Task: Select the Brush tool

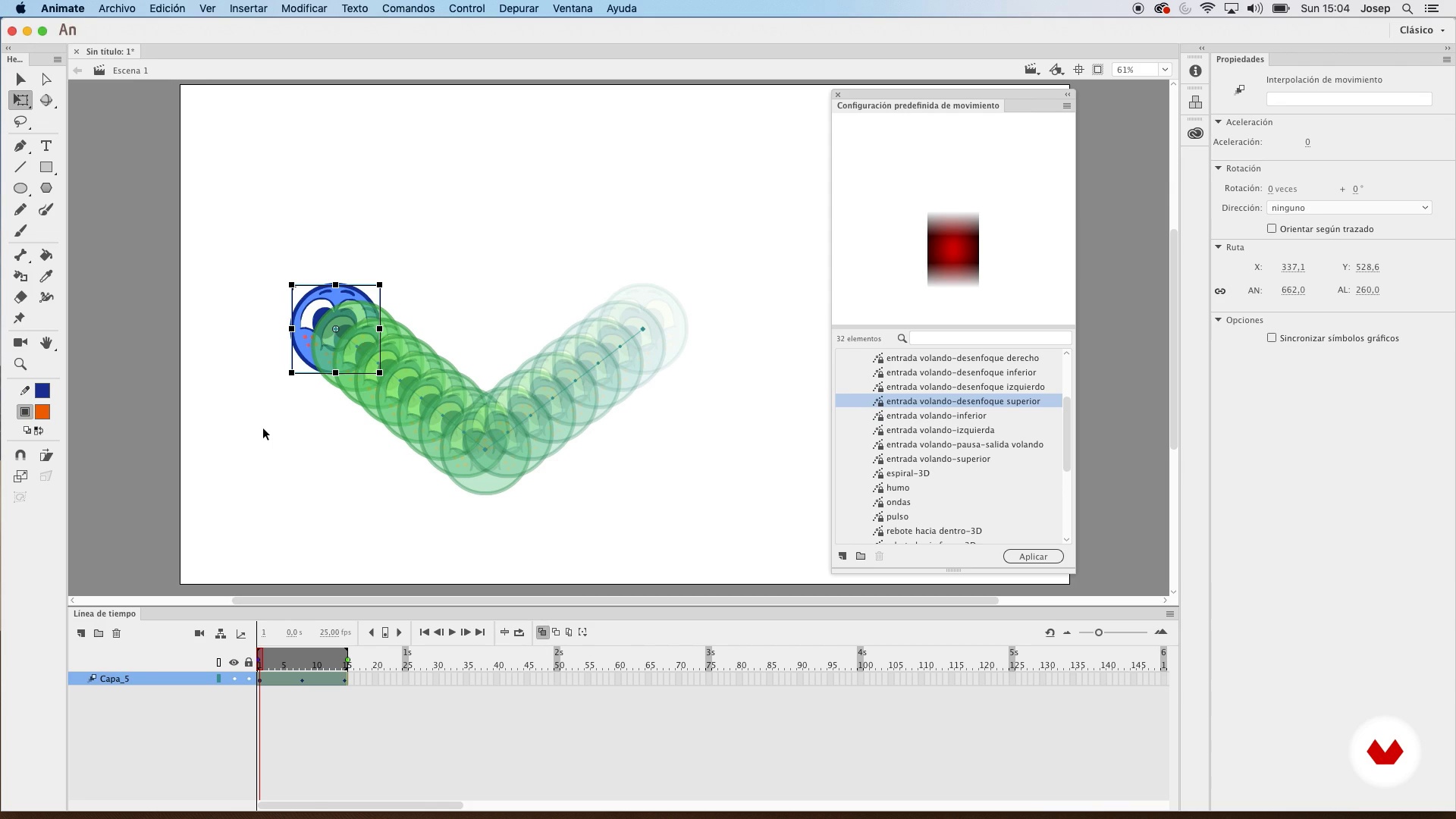Action: (20, 231)
